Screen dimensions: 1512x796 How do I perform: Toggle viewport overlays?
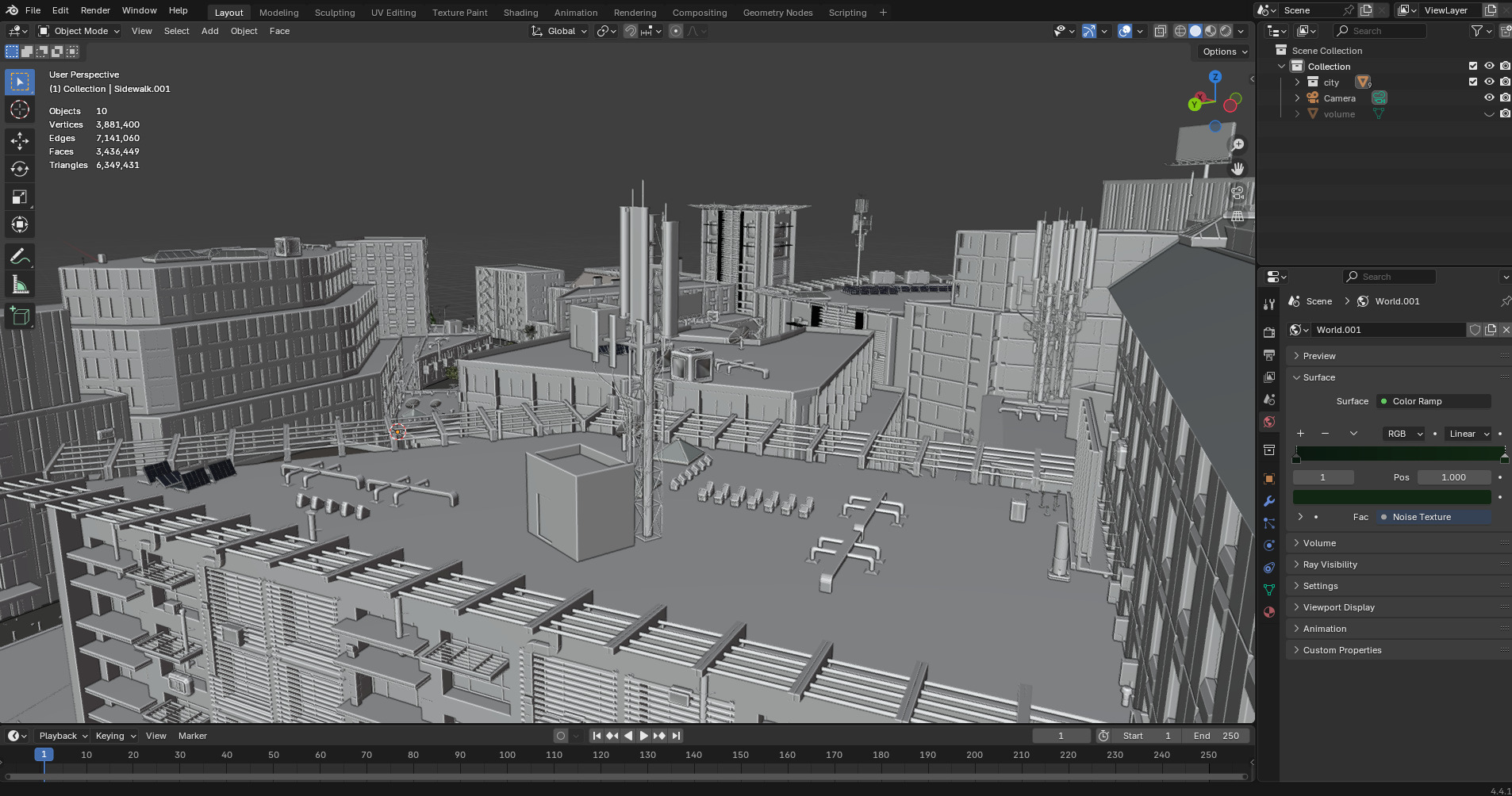[1125, 31]
